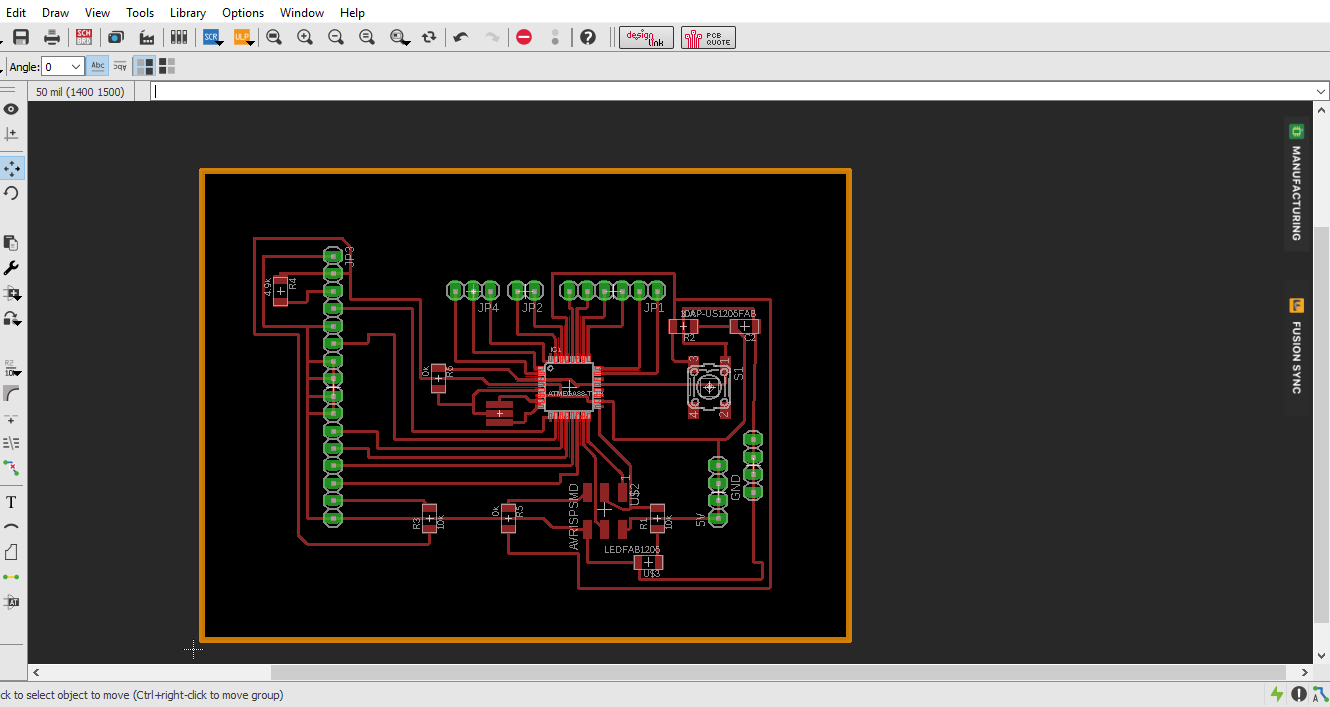1330x707 pixels.
Task: Expand the command line history dropdown
Action: (x=1321, y=91)
